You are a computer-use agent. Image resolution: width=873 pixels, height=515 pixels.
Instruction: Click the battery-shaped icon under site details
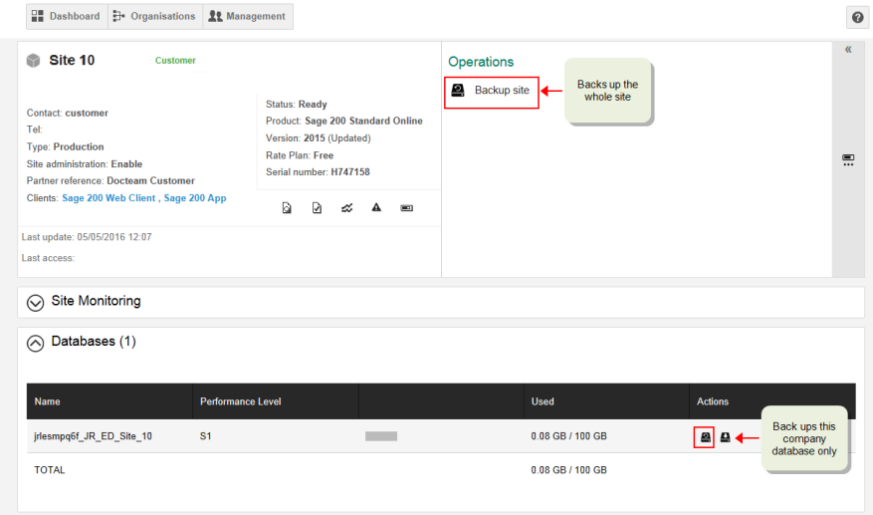click(406, 208)
